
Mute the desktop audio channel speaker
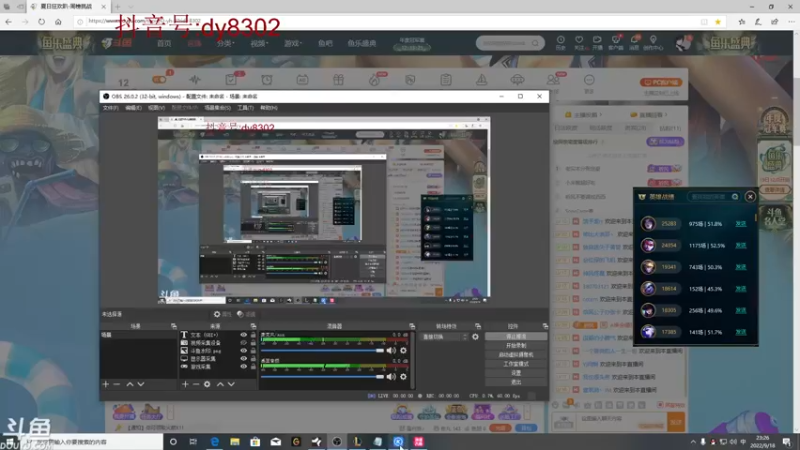[391, 377]
